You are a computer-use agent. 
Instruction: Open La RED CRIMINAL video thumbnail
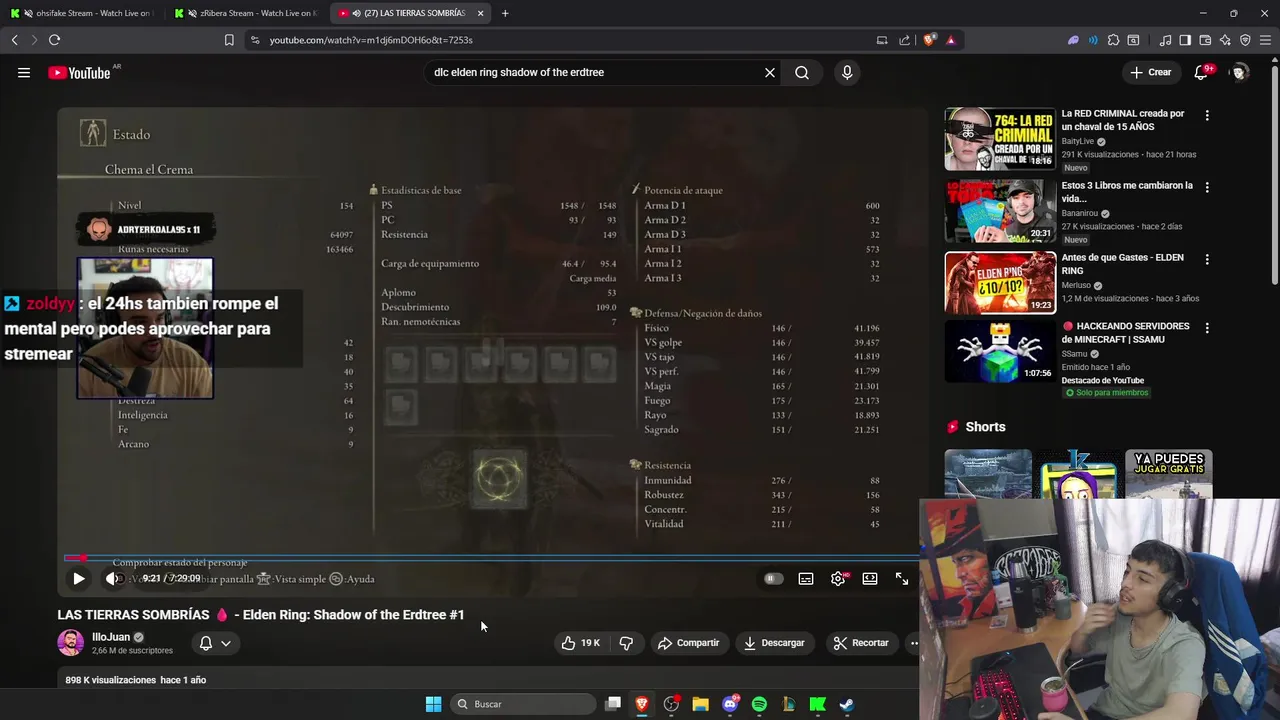pos(1000,139)
